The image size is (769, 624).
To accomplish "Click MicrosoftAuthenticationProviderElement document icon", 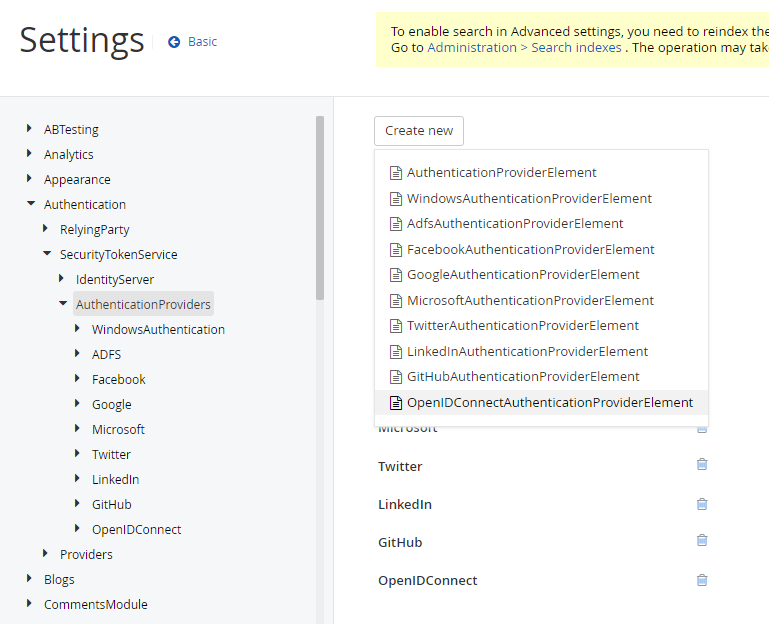I will (395, 301).
